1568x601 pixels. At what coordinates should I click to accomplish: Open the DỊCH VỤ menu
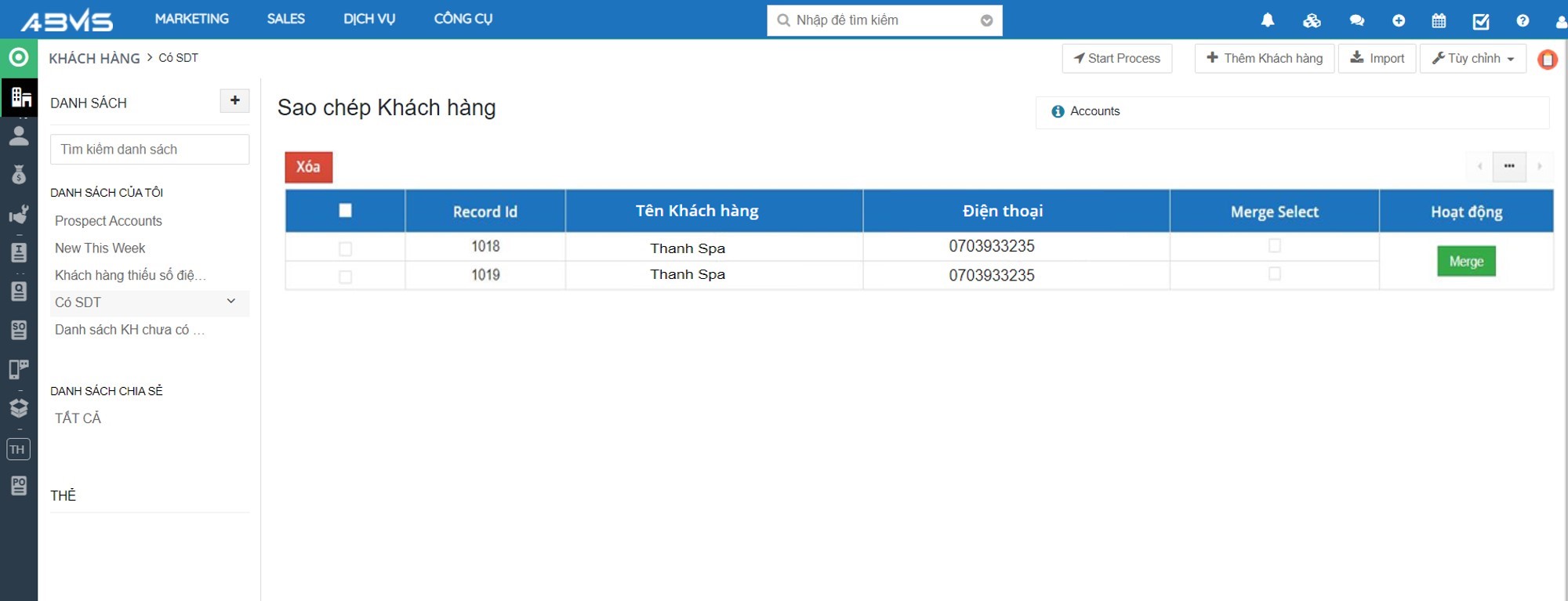[369, 19]
